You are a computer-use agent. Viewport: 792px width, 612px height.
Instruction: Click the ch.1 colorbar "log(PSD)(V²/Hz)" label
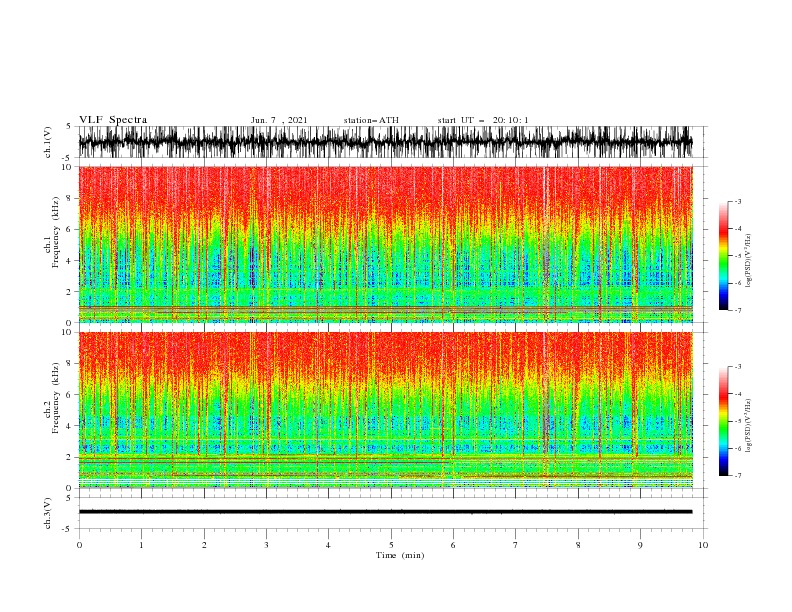point(749,261)
